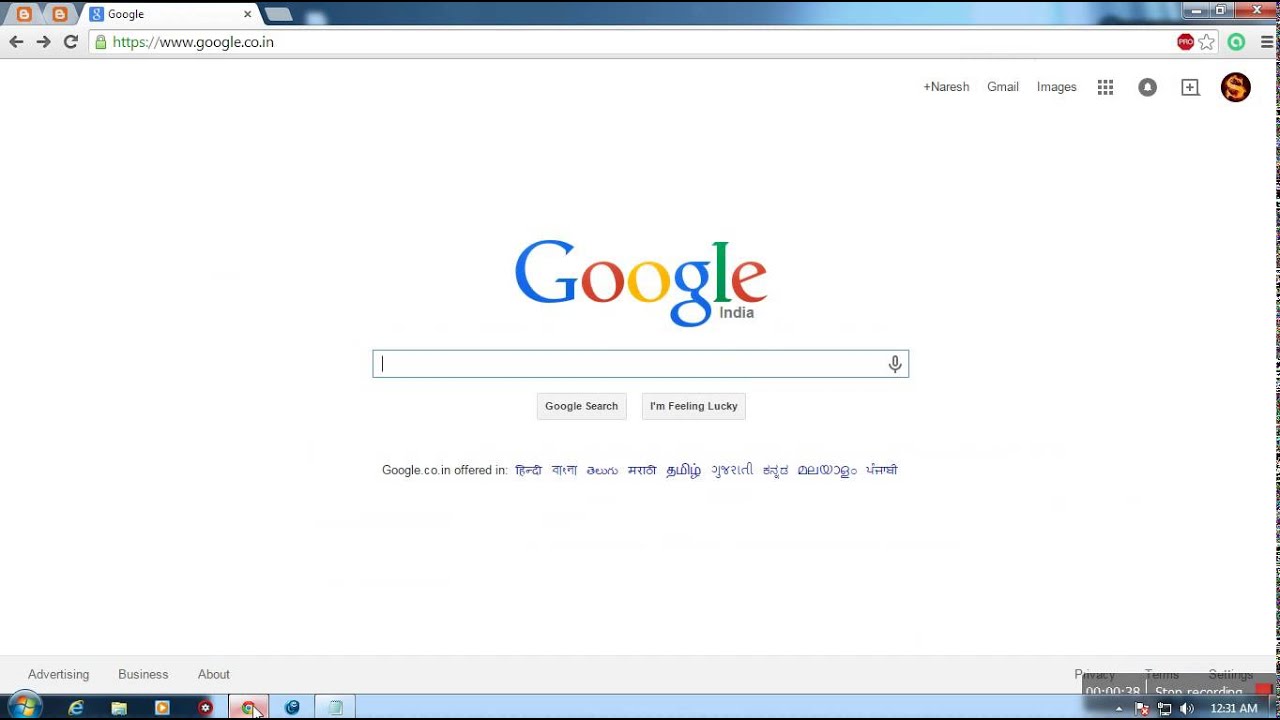Image resolution: width=1280 pixels, height=720 pixels.
Task: Switch Google to Hindi language
Action: tap(528, 470)
